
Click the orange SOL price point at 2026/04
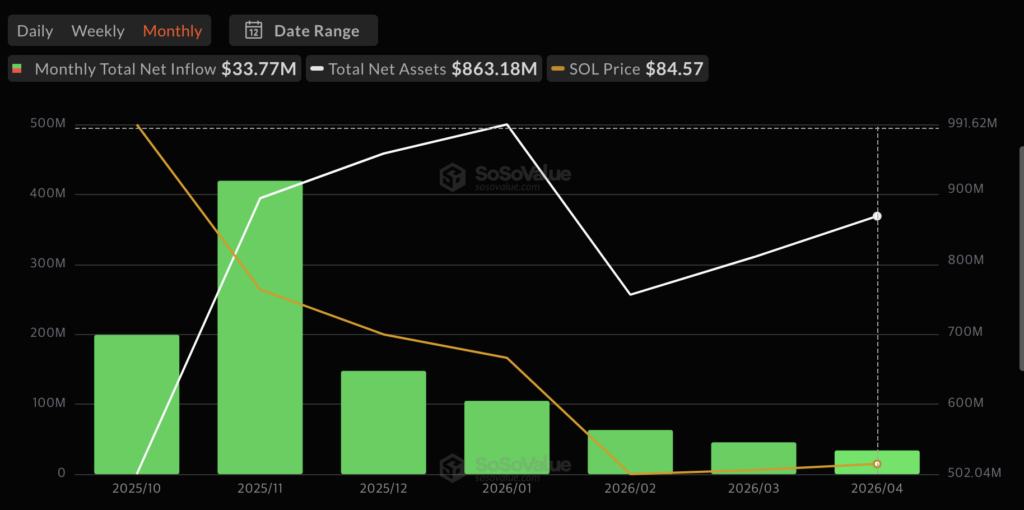click(x=877, y=464)
